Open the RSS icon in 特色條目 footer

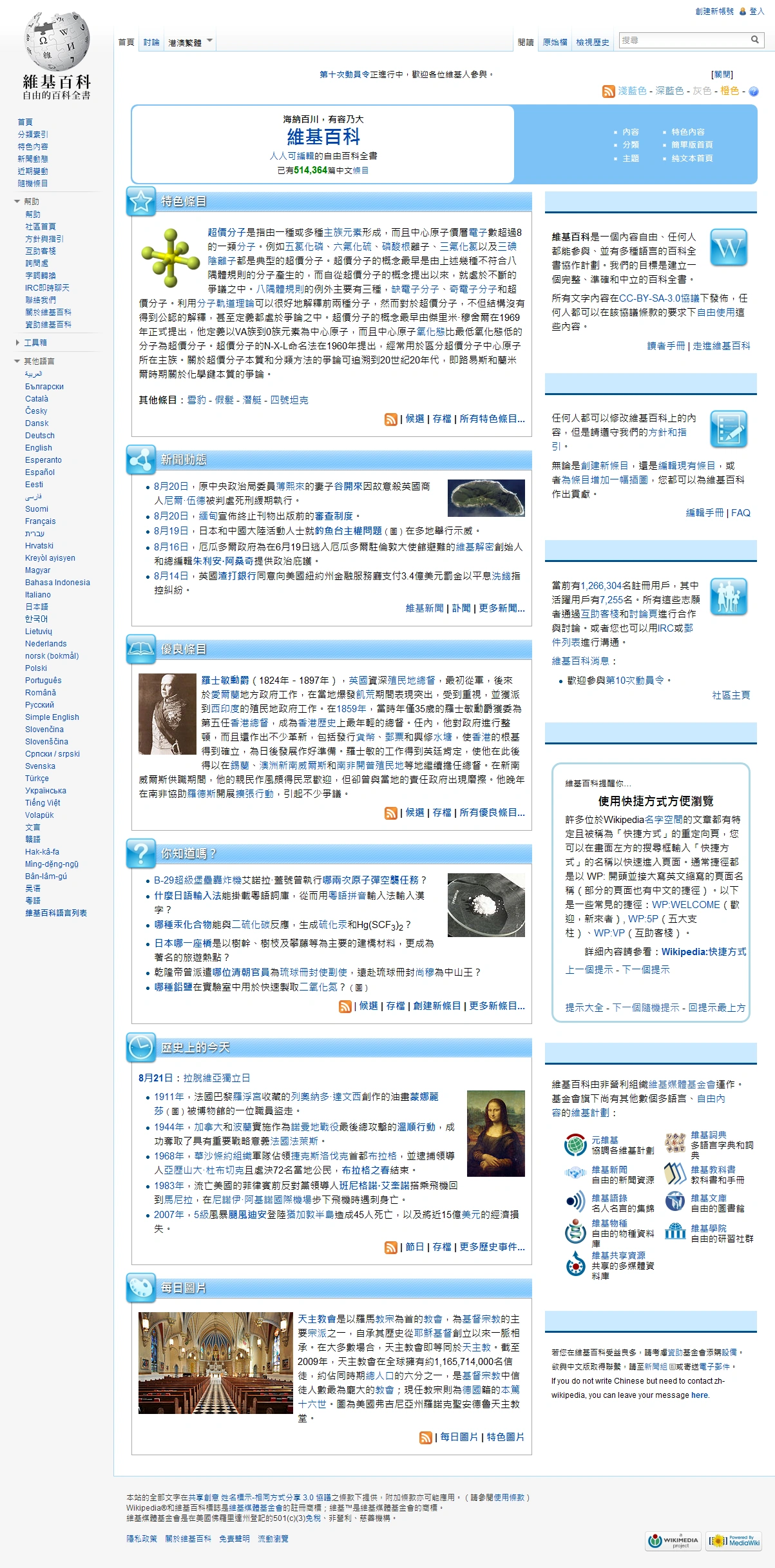click(390, 420)
